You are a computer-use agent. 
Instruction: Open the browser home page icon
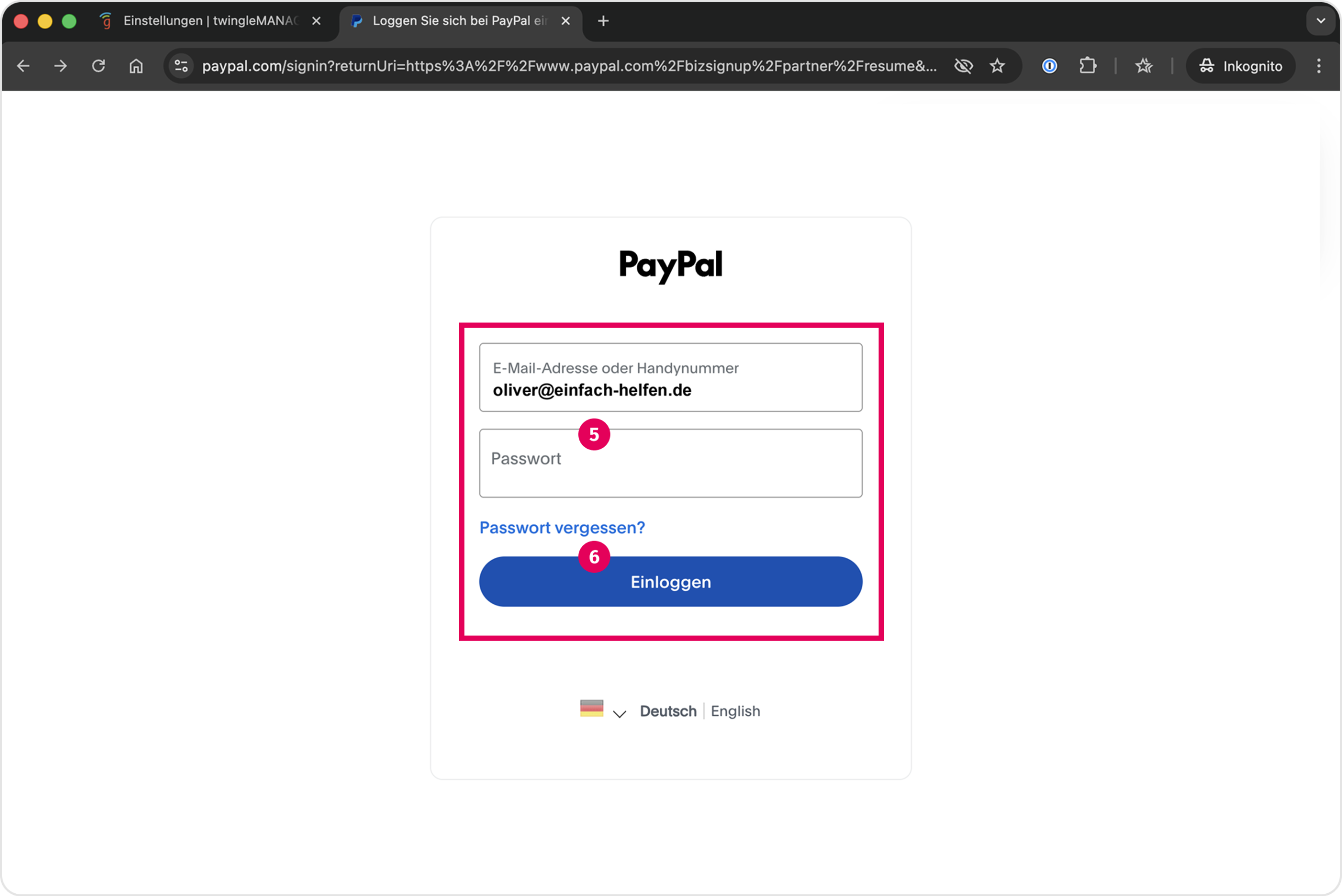point(136,67)
